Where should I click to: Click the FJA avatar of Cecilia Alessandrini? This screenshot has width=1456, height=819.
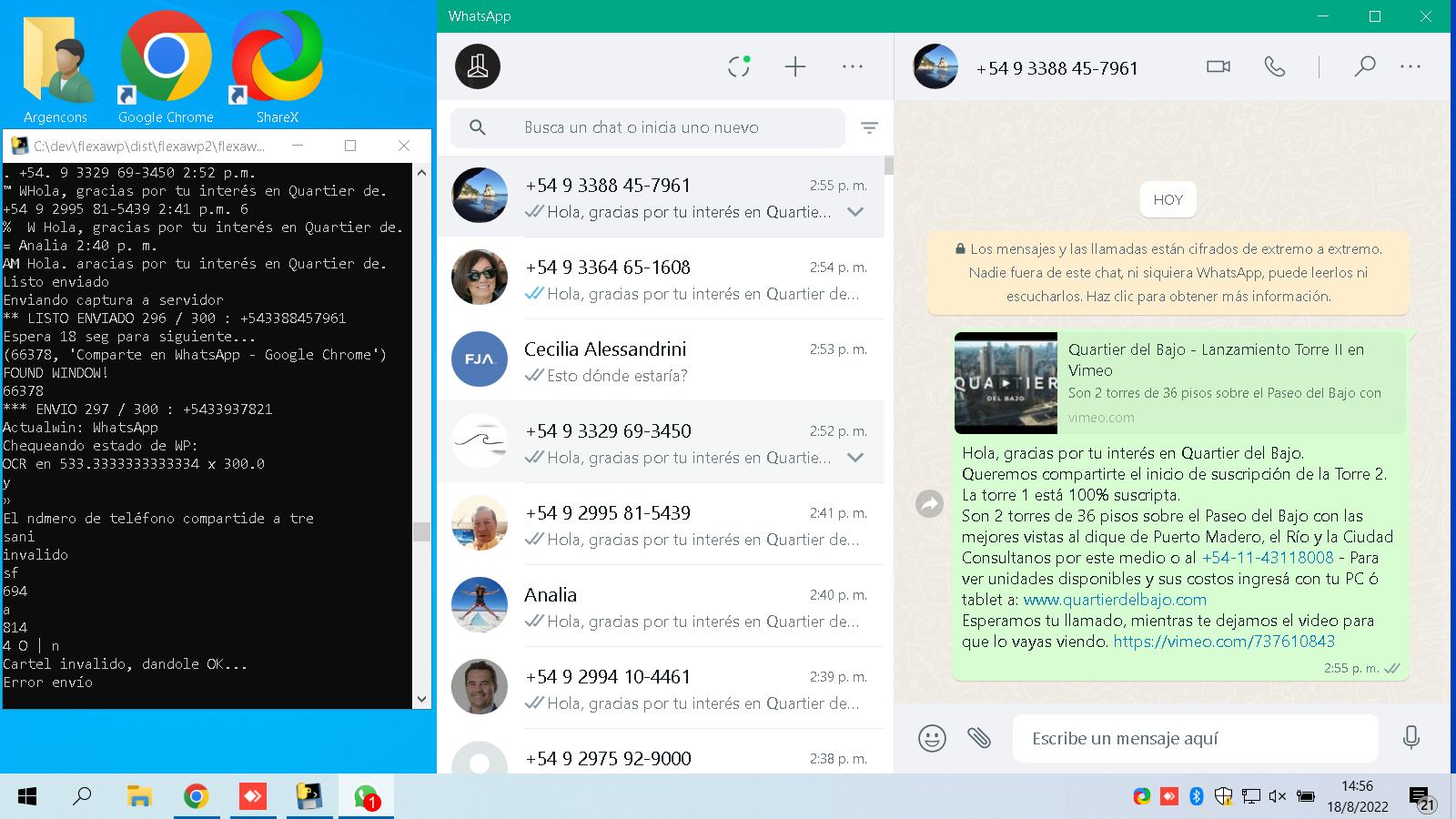[480, 359]
